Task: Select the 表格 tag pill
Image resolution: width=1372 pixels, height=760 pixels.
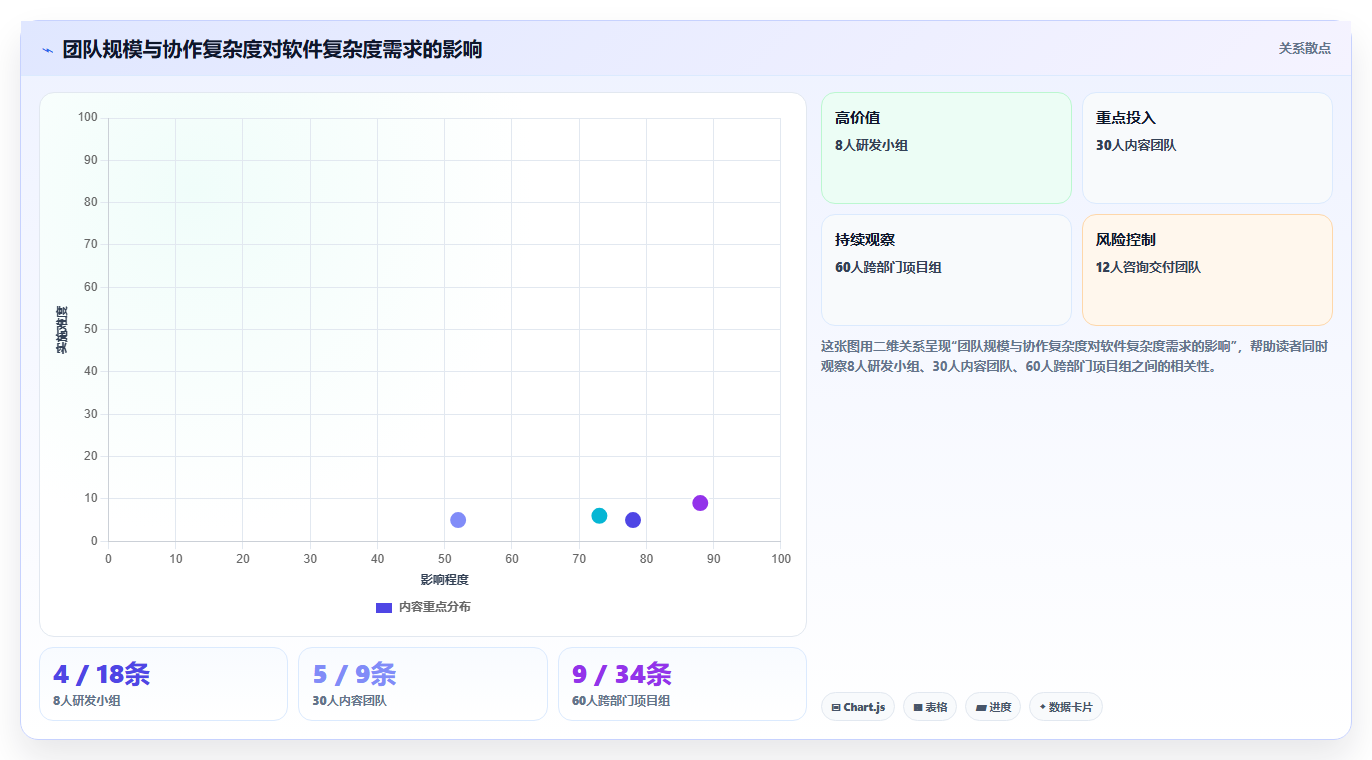Action: tap(930, 707)
